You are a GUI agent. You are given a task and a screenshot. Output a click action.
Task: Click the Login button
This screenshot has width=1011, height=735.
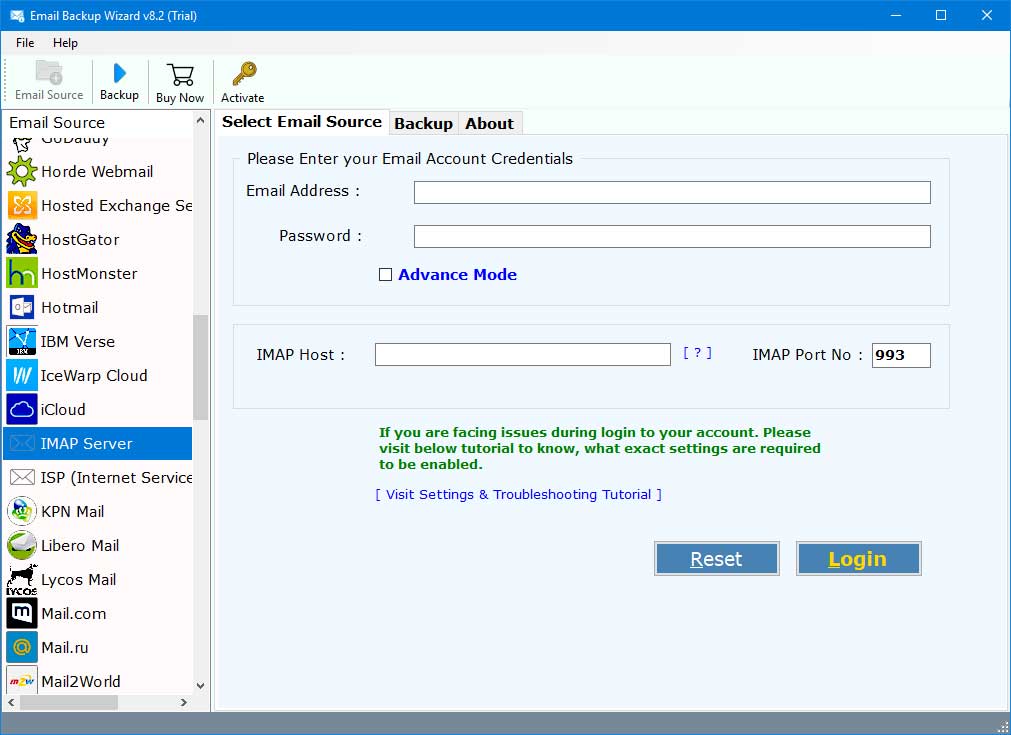pyautogui.click(x=858, y=558)
